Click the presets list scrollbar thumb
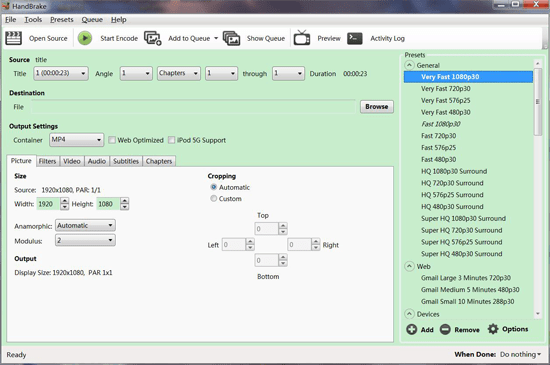 (x=537, y=102)
